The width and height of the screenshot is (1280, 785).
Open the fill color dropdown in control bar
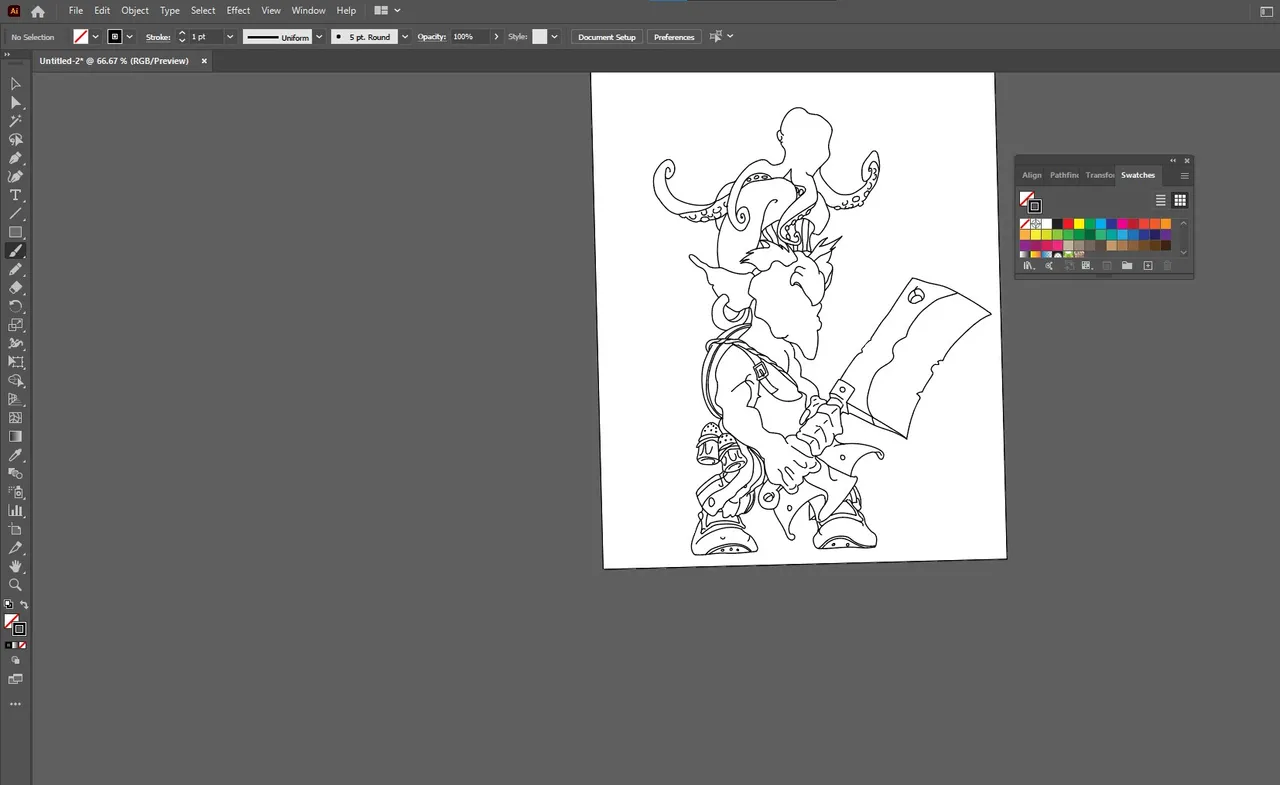96,37
